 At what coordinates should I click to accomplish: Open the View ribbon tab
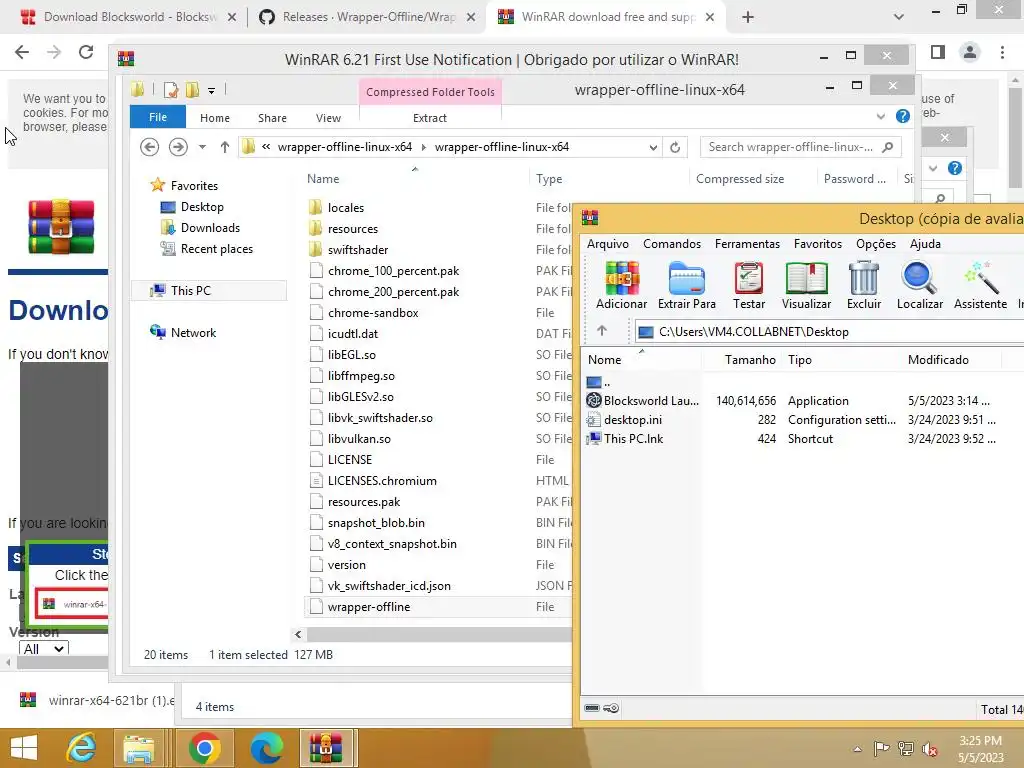[328, 118]
